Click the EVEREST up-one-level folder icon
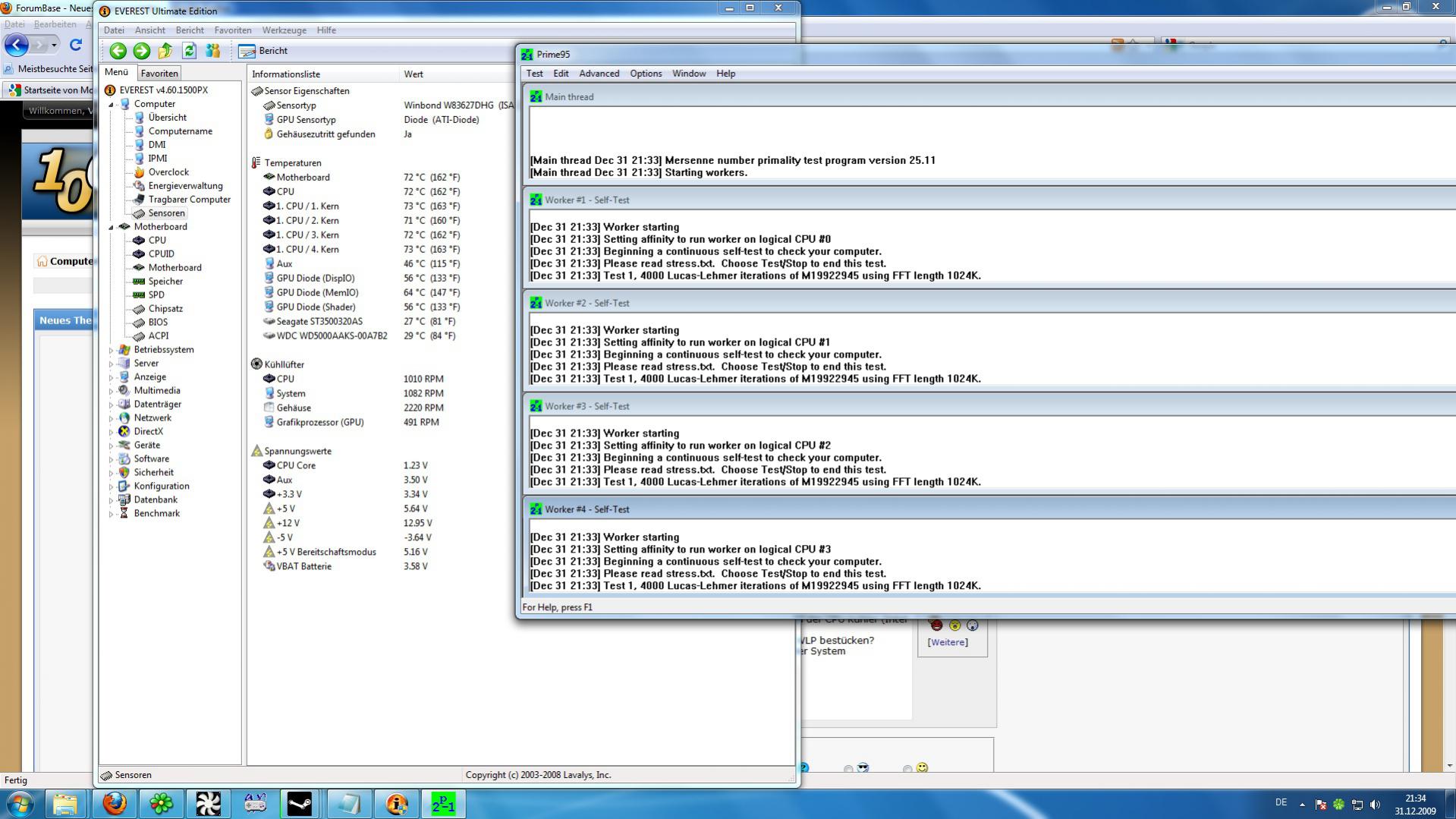 (165, 51)
